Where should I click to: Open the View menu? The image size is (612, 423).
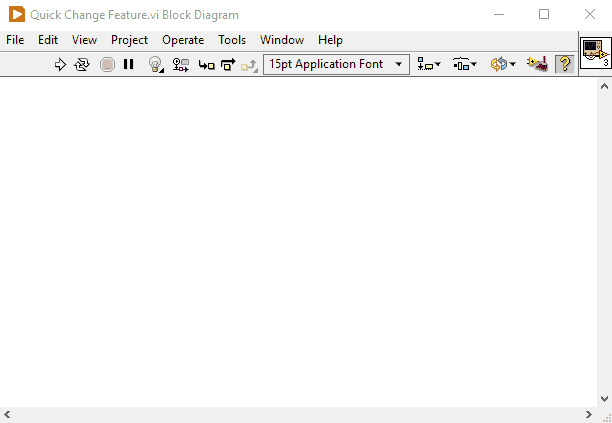[84, 40]
